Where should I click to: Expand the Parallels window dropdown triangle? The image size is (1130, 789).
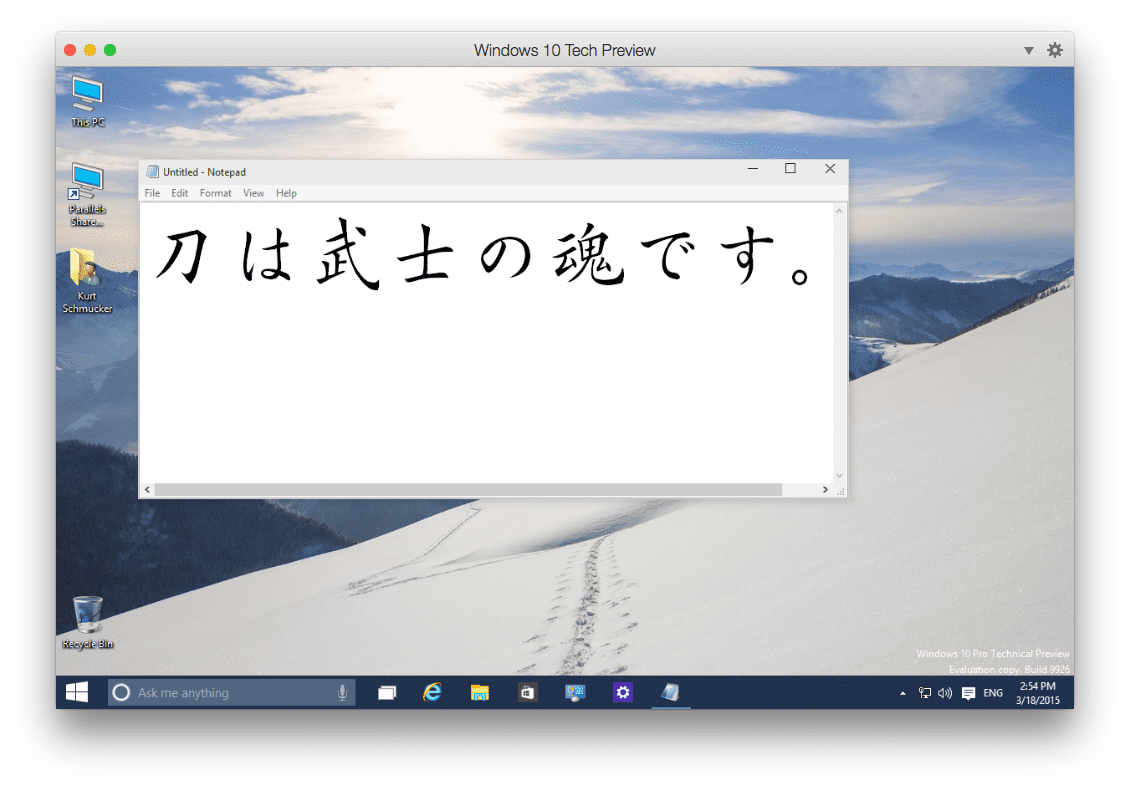pos(1029,50)
